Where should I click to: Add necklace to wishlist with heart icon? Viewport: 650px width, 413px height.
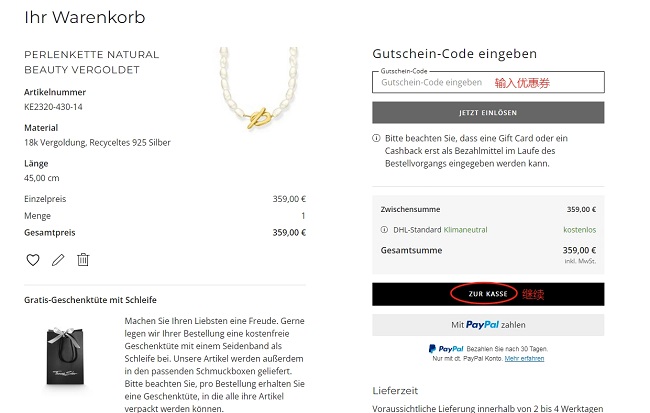[33, 260]
